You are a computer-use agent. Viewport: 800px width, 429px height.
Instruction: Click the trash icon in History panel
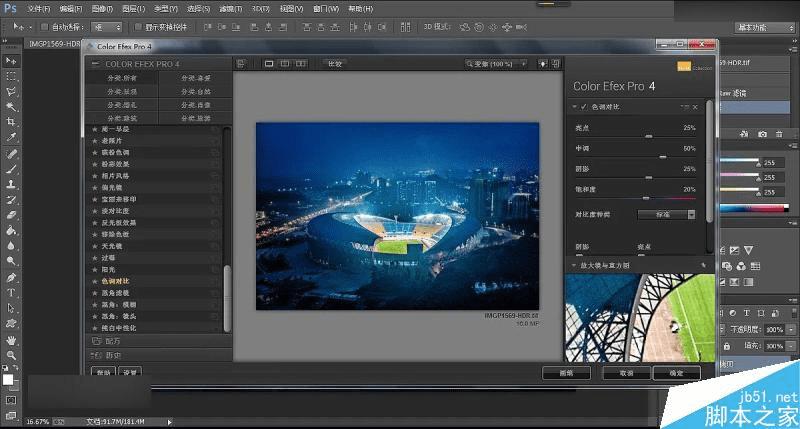tap(779, 134)
